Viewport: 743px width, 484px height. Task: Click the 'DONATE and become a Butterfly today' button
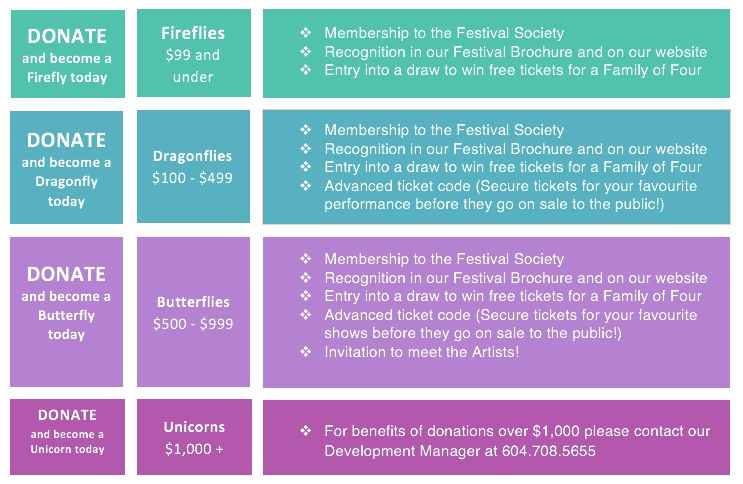tap(66, 312)
